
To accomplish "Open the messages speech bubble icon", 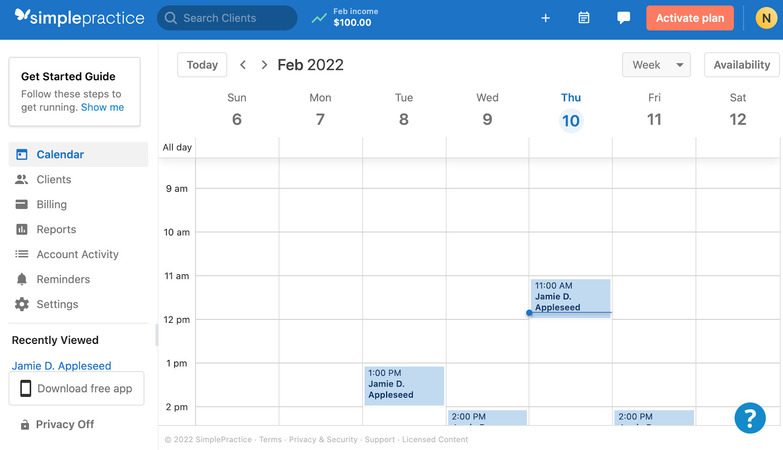I will point(623,18).
